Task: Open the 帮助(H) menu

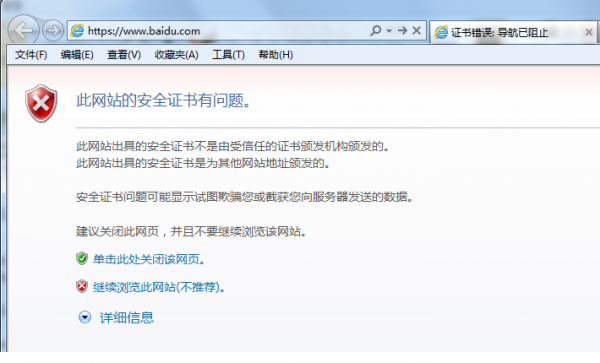Action: pos(276,55)
